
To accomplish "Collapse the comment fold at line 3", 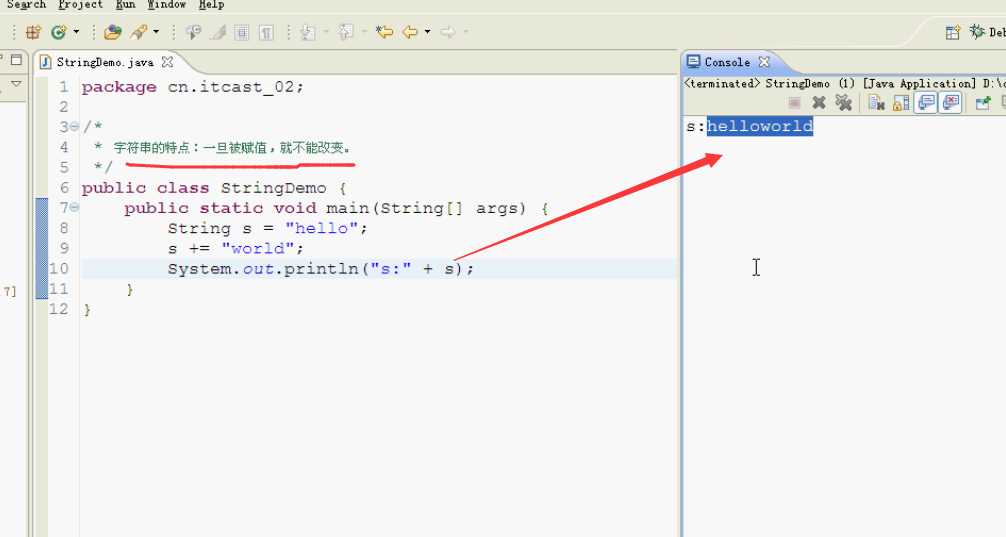I will tap(74, 127).
